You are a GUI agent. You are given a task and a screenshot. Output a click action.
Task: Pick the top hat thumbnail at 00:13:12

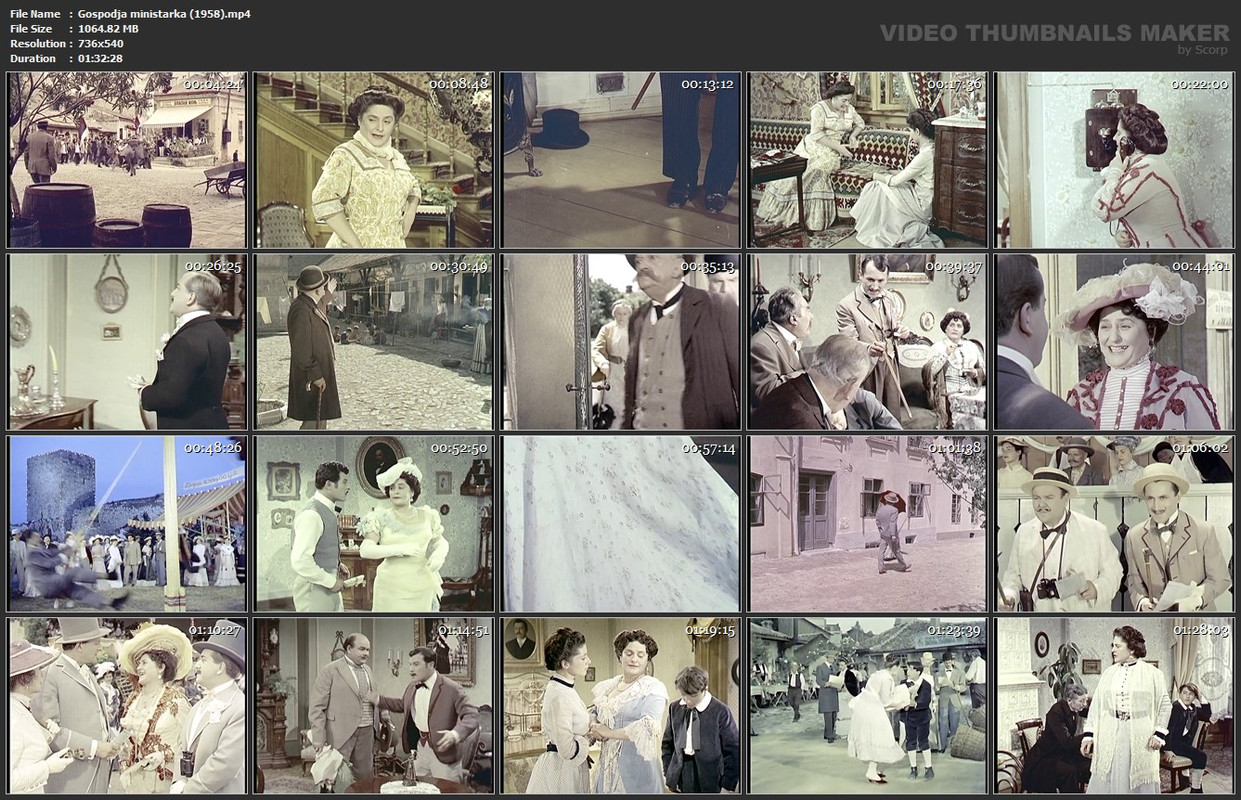click(x=620, y=159)
